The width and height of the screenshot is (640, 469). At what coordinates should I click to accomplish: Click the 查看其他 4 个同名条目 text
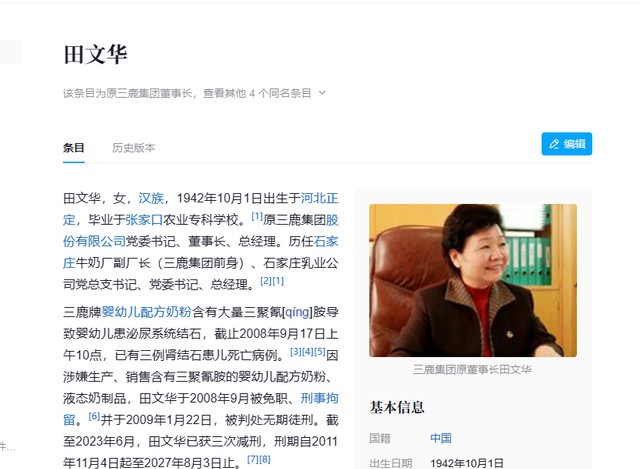coord(257,93)
